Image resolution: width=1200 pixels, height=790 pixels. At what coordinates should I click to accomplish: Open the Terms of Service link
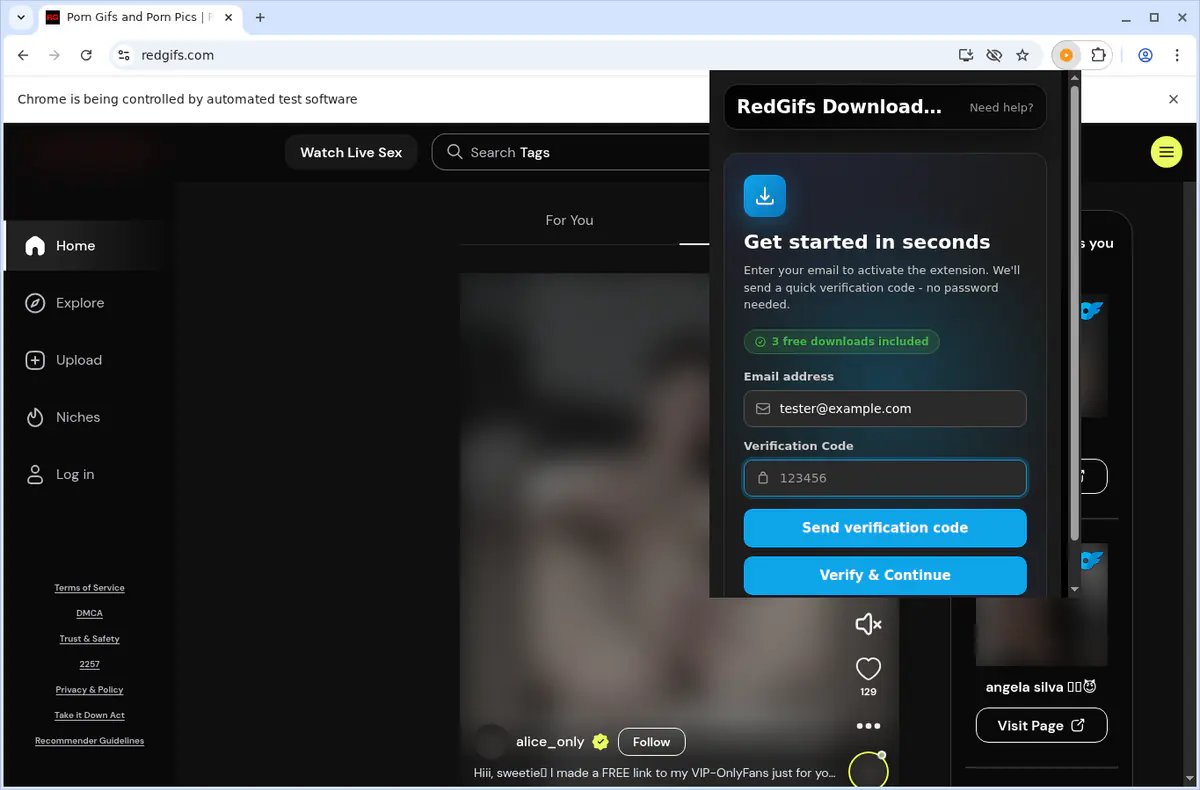[x=89, y=588]
